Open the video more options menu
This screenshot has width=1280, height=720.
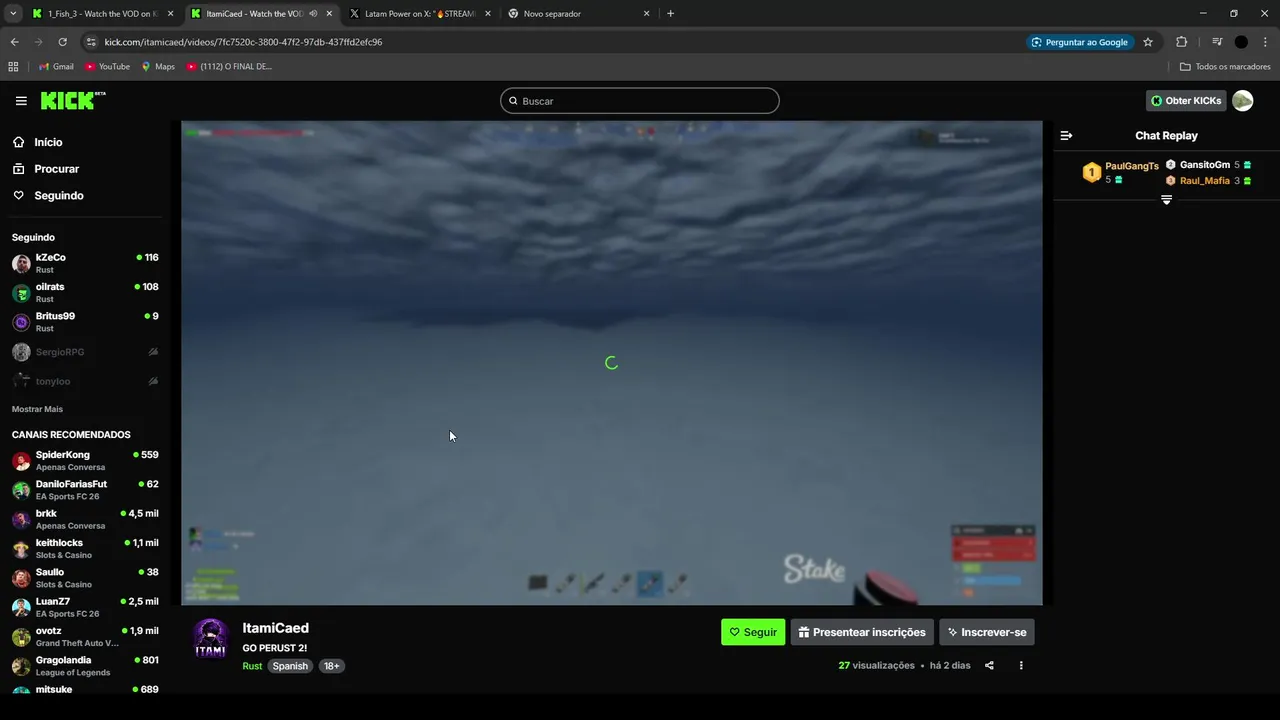[x=1021, y=666]
